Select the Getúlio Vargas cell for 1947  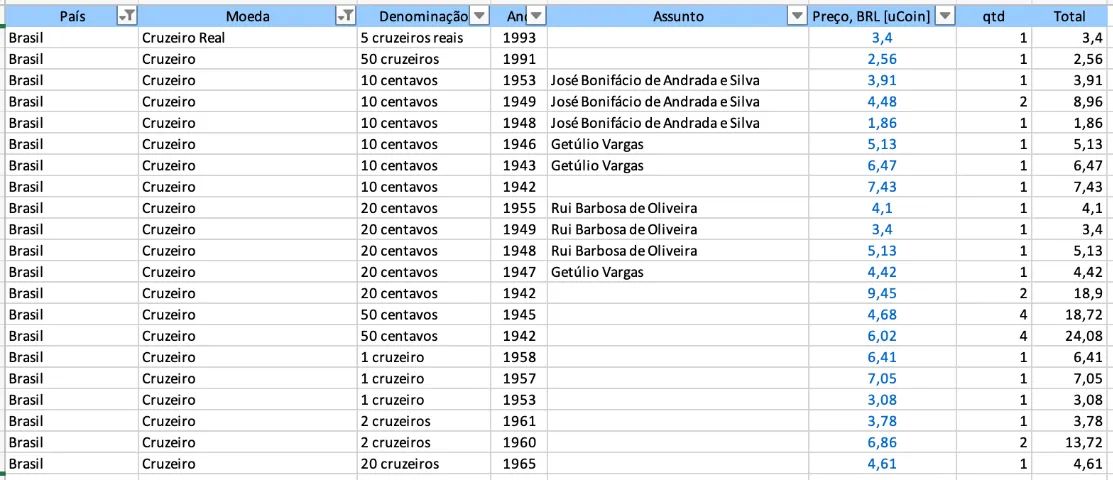pos(678,272)
